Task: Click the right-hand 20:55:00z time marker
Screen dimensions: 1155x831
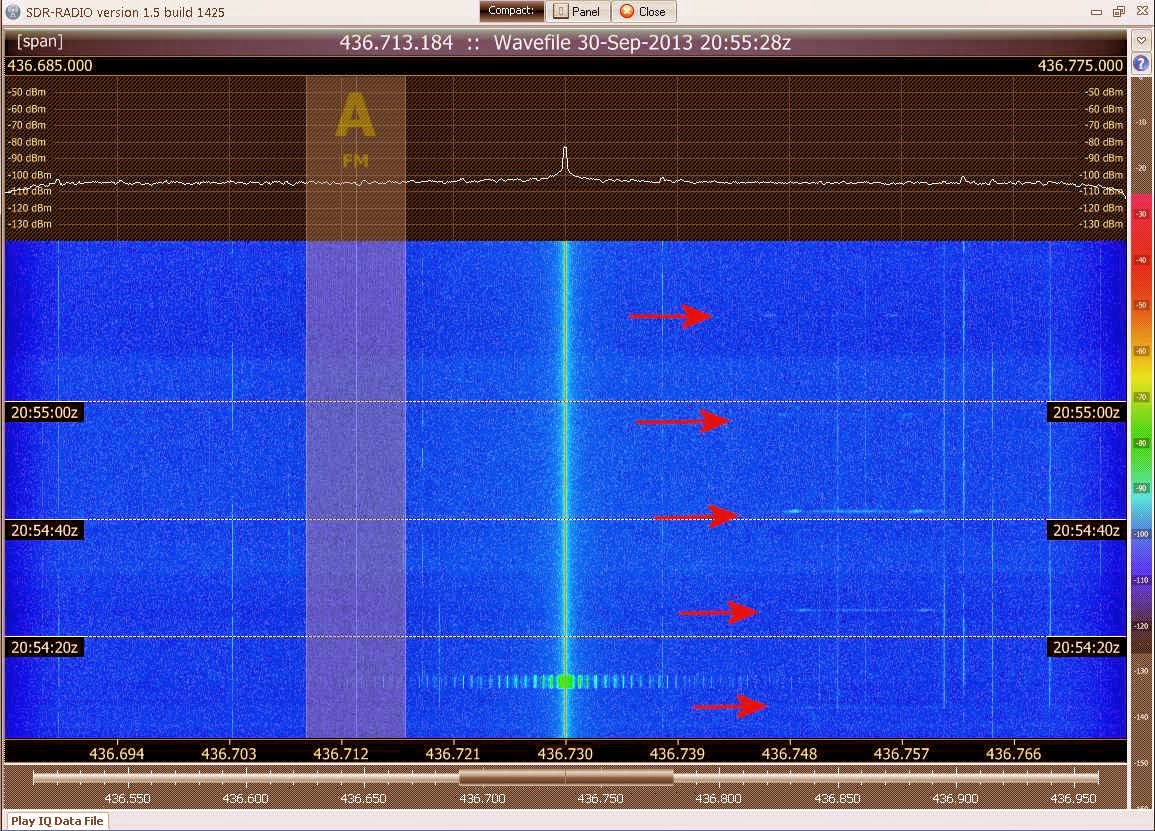Action: click(1086, 413)
